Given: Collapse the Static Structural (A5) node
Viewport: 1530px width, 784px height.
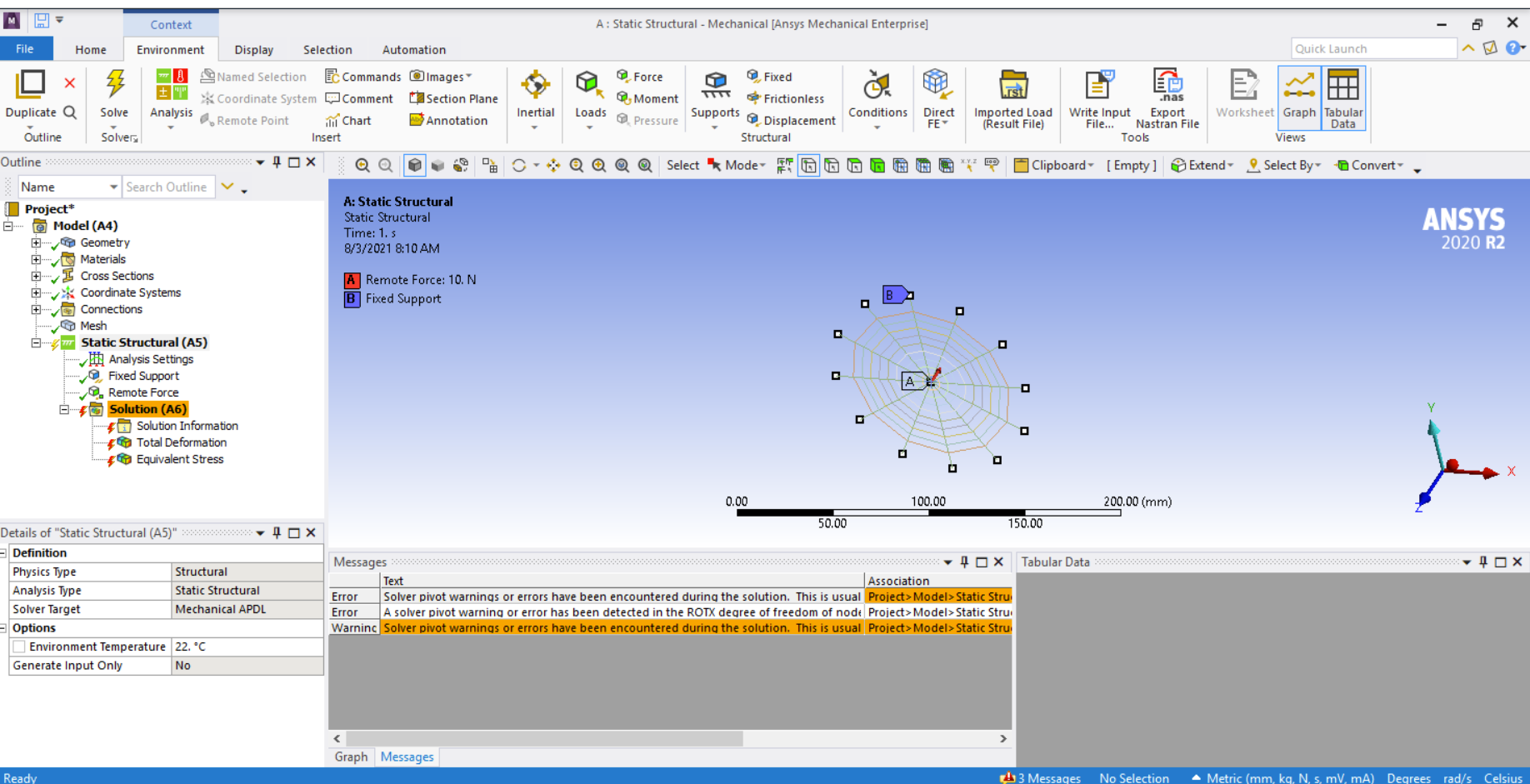Looking at the screenshot, I should click(36, 342).
